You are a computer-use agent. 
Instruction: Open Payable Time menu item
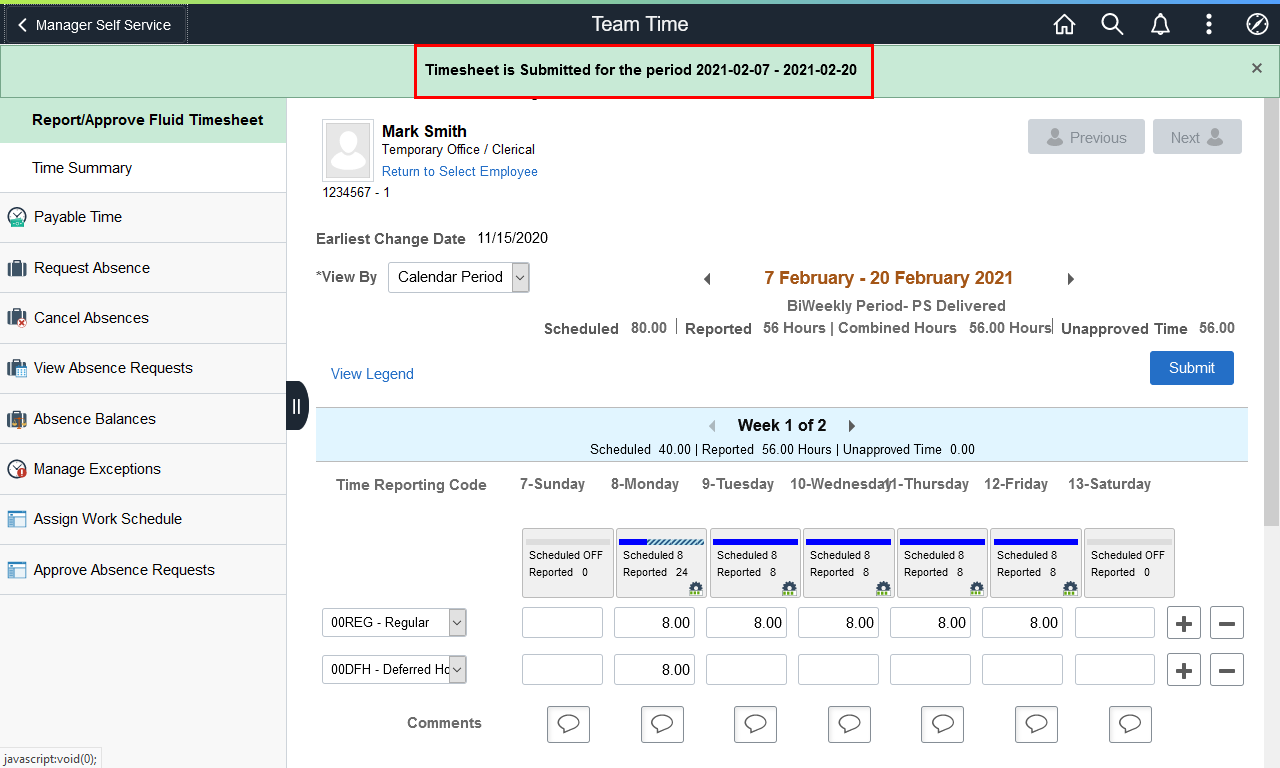143,217
